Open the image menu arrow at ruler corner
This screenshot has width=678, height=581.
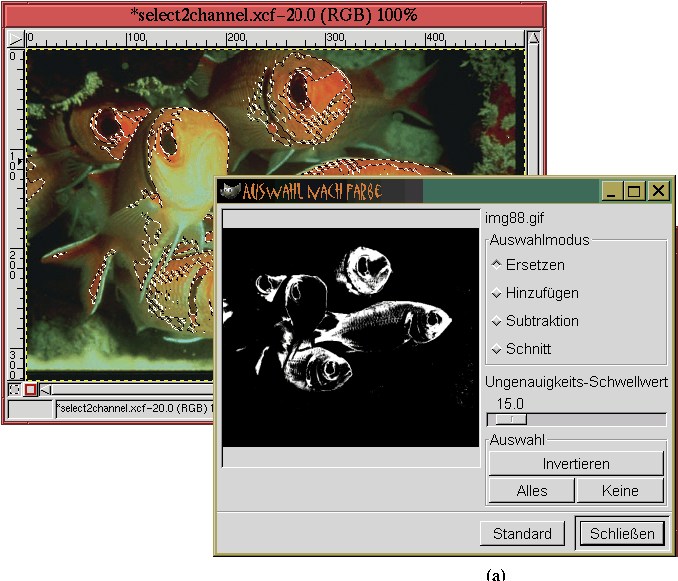pyautogui.click(x=15, y=39)
